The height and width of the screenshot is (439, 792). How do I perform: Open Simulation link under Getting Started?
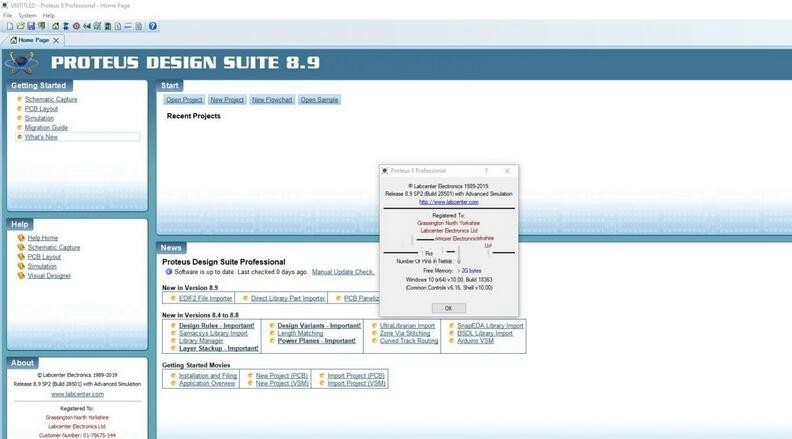(39, 118)
